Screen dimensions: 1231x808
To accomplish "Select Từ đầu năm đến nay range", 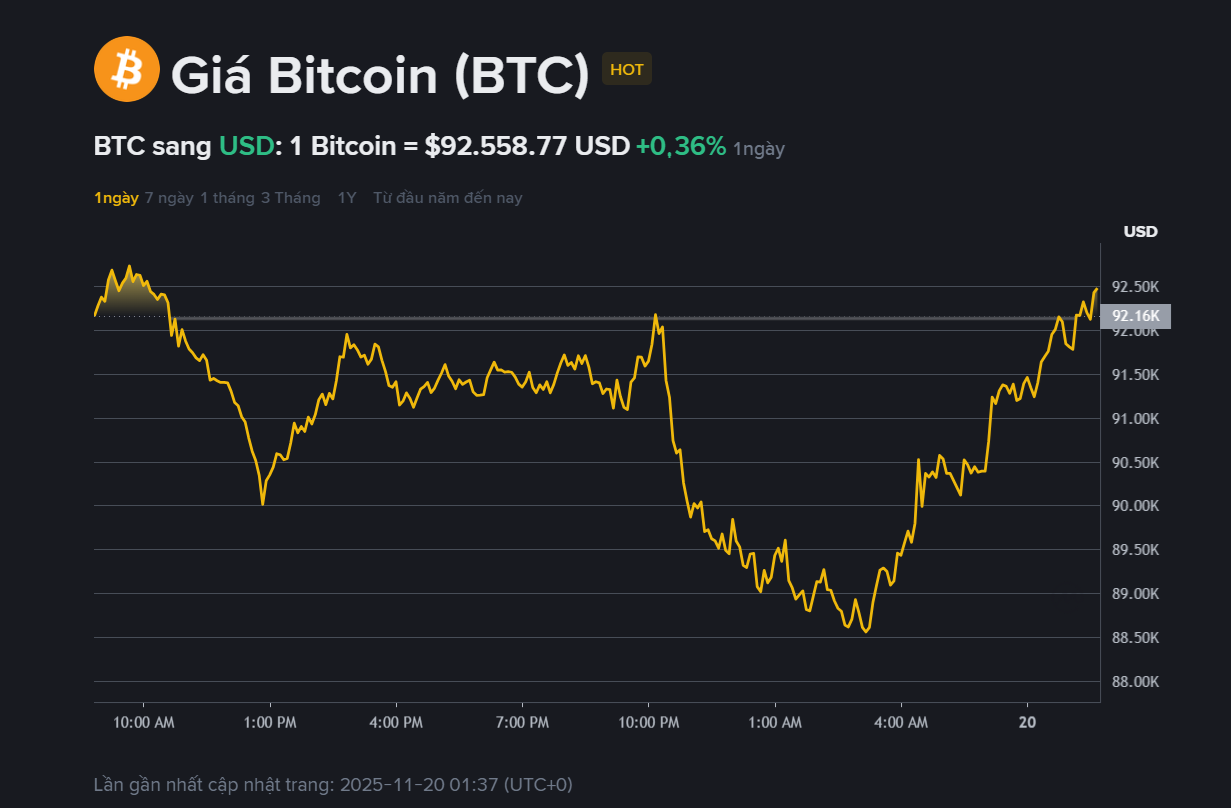I will tap(447, 198).
